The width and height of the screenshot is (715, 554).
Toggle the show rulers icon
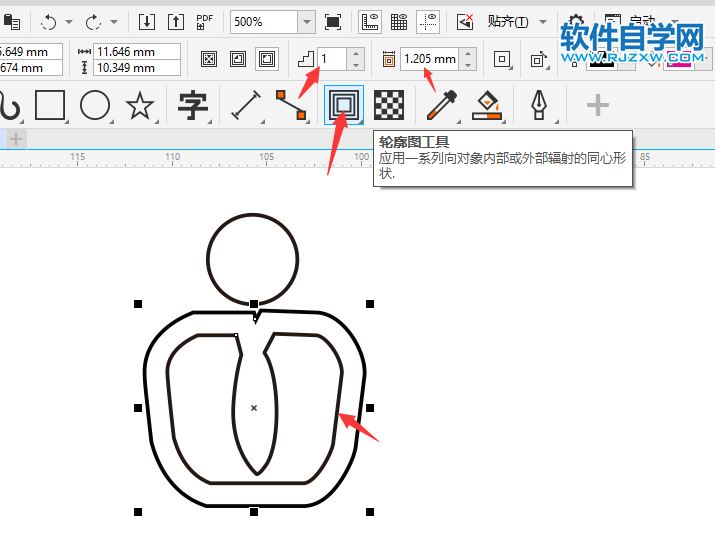[x=370, y=21]
